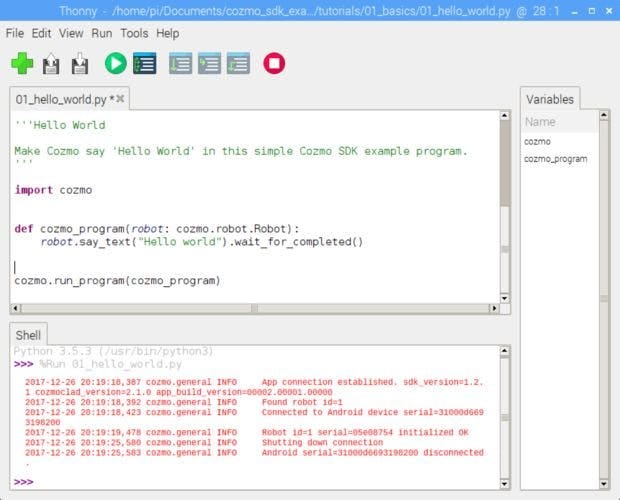
Task: Click 'Python 3.5.3' shell header text
Action: pyautogui.click(x=113, y=351)
